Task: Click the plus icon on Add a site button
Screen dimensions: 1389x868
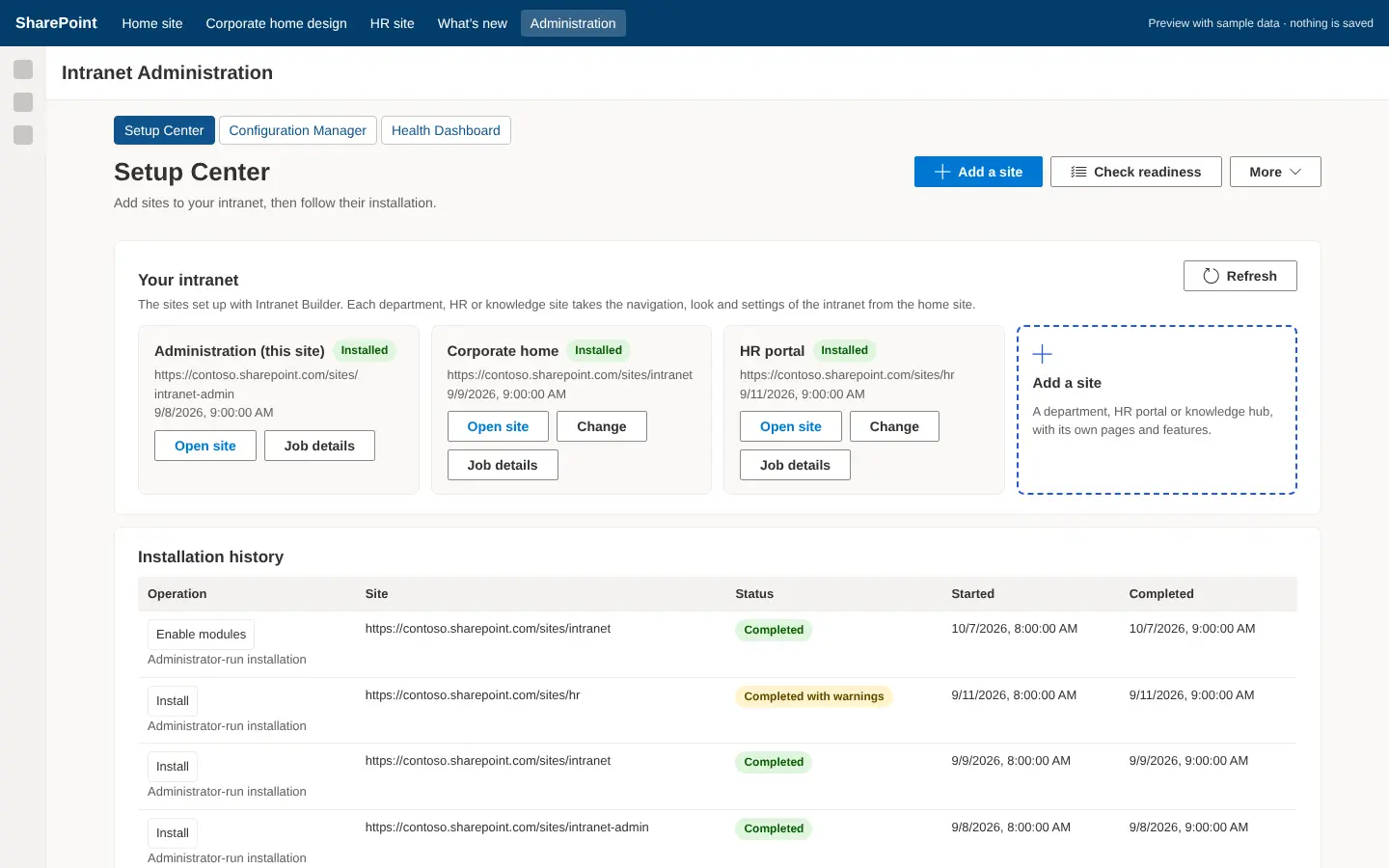Action: click(x=942, y=172)
